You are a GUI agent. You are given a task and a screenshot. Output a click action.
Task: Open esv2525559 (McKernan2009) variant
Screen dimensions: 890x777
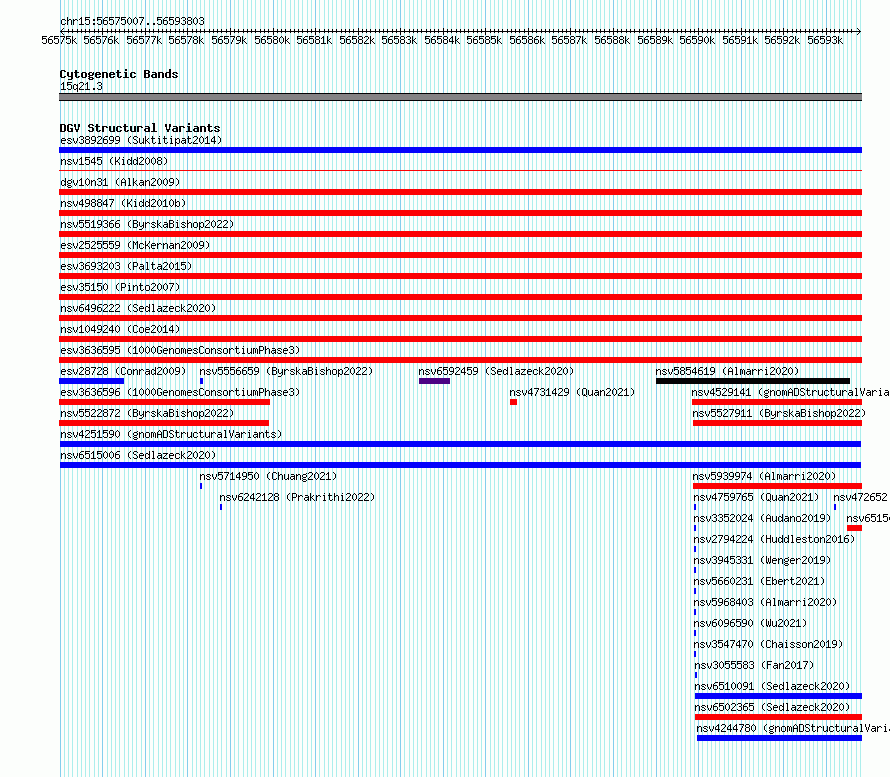[135, 245]
